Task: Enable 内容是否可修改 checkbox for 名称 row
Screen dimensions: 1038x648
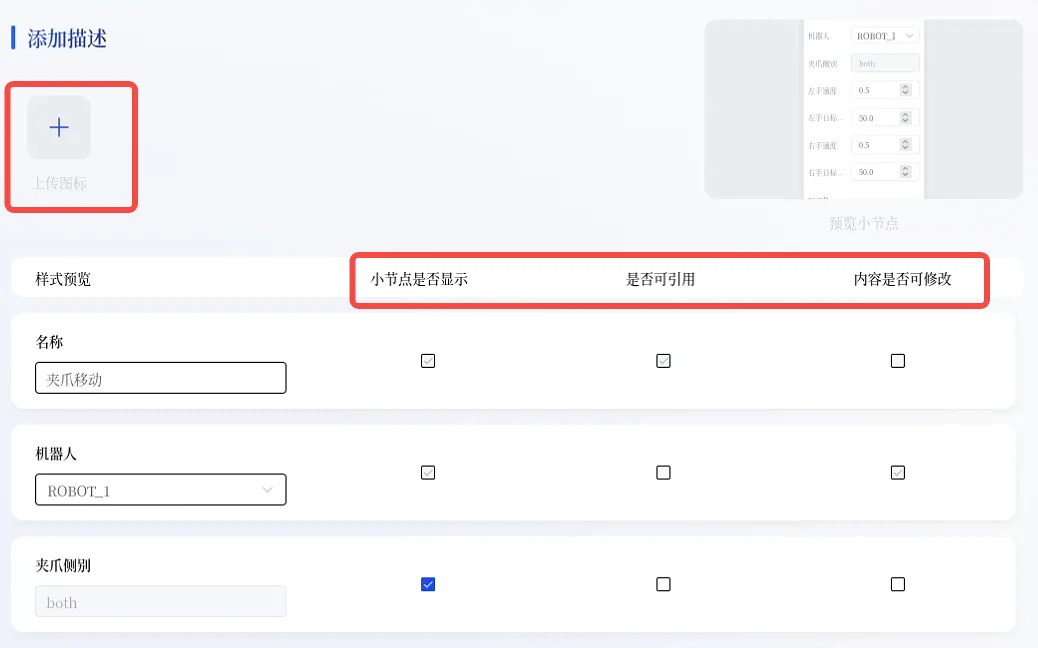Action: [898, 361]
